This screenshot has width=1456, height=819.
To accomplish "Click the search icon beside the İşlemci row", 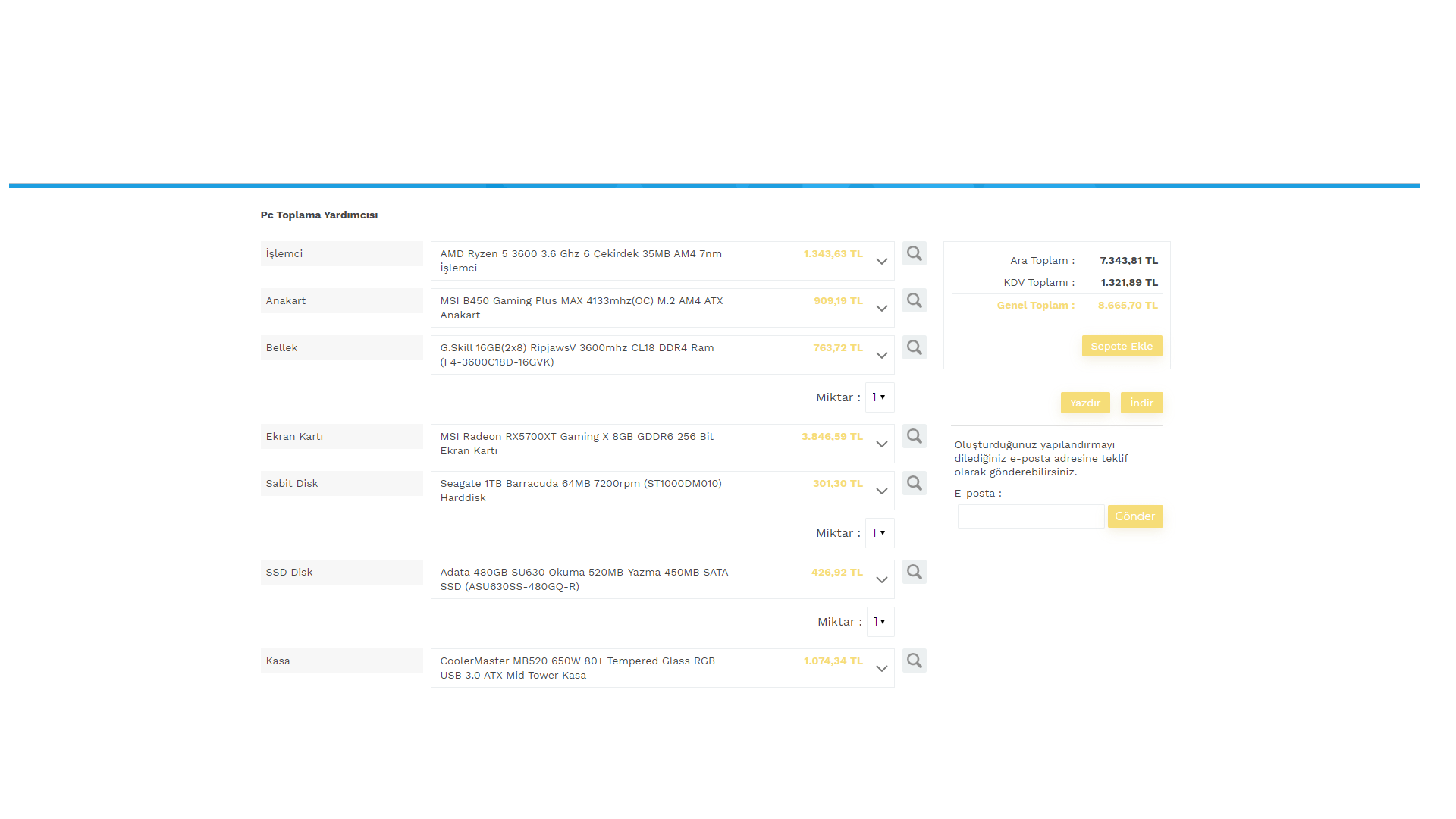I will point(914,253).
